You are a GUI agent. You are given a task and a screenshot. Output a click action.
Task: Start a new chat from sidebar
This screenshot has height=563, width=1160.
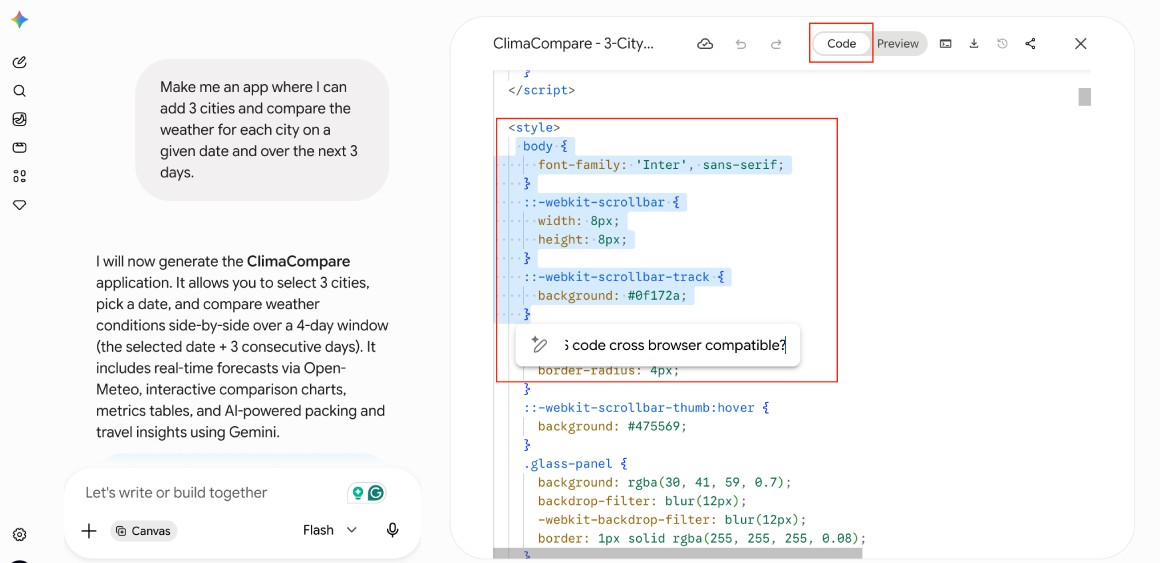pyautogui.click(x=20, y=62)
